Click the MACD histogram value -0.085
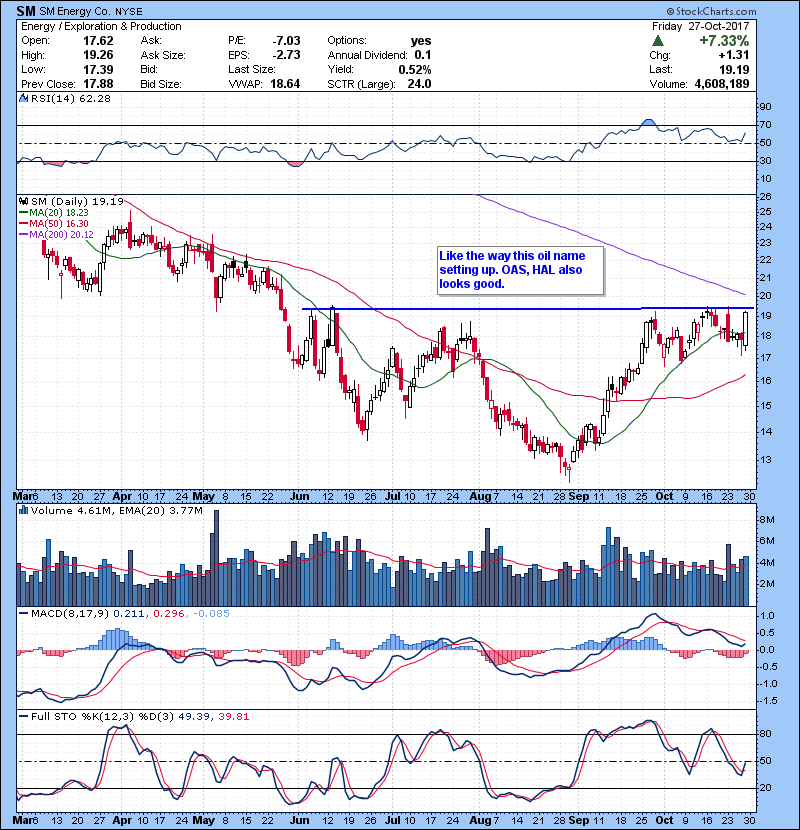The height and width of the screenshot is (830, 800). (x=211, y=614)
